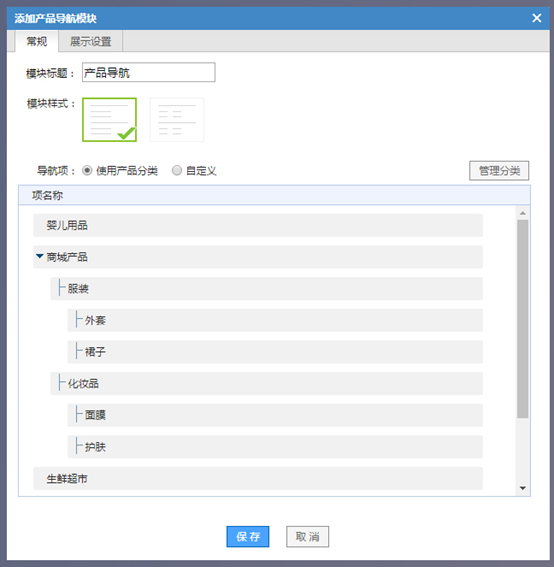
Task: Close the 添加产品导航模块 dialog
Action: tap(537, 18)
